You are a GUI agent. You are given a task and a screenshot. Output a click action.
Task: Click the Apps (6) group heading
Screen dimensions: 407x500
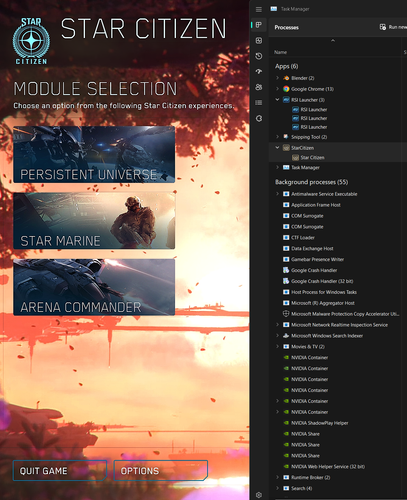286,66
